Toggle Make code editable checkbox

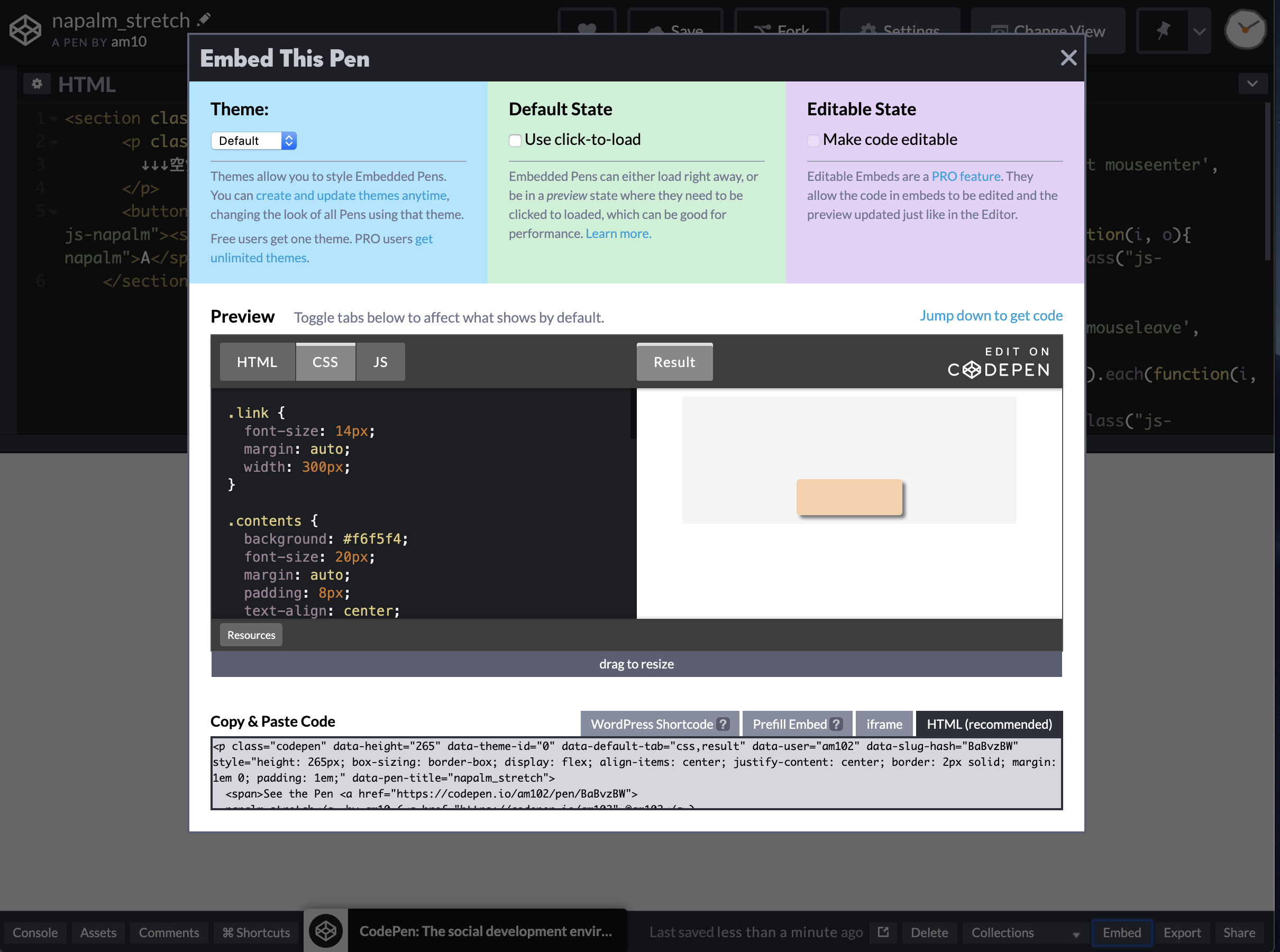click(813, 140)
